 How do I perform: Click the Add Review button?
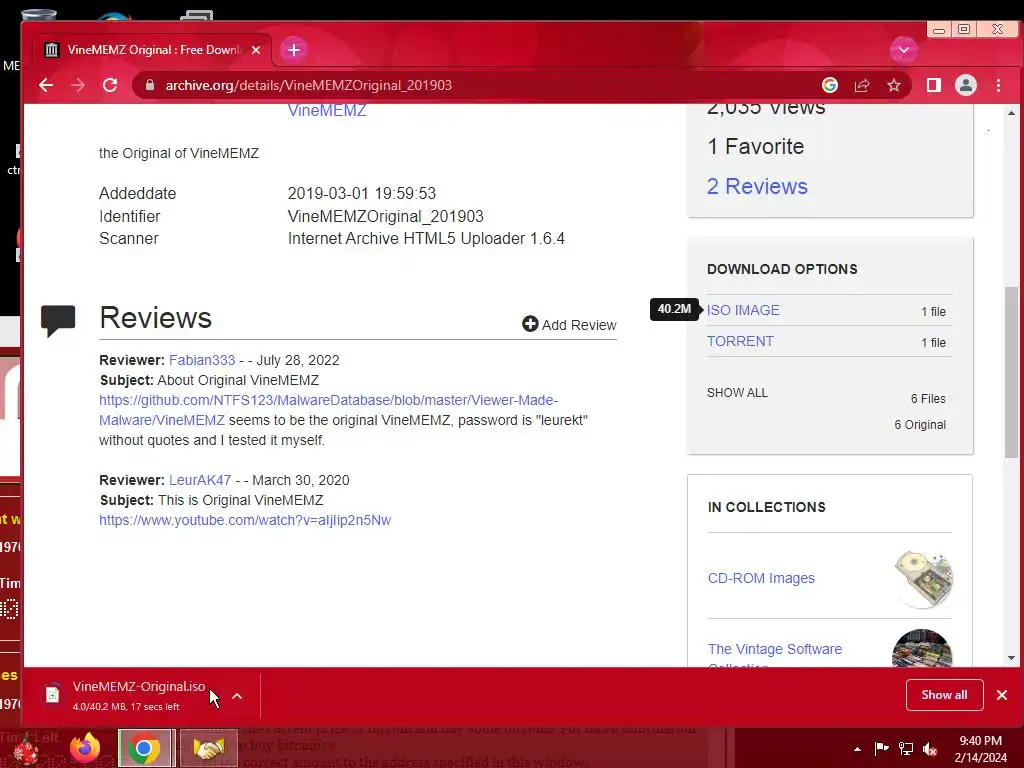(569, 325)
